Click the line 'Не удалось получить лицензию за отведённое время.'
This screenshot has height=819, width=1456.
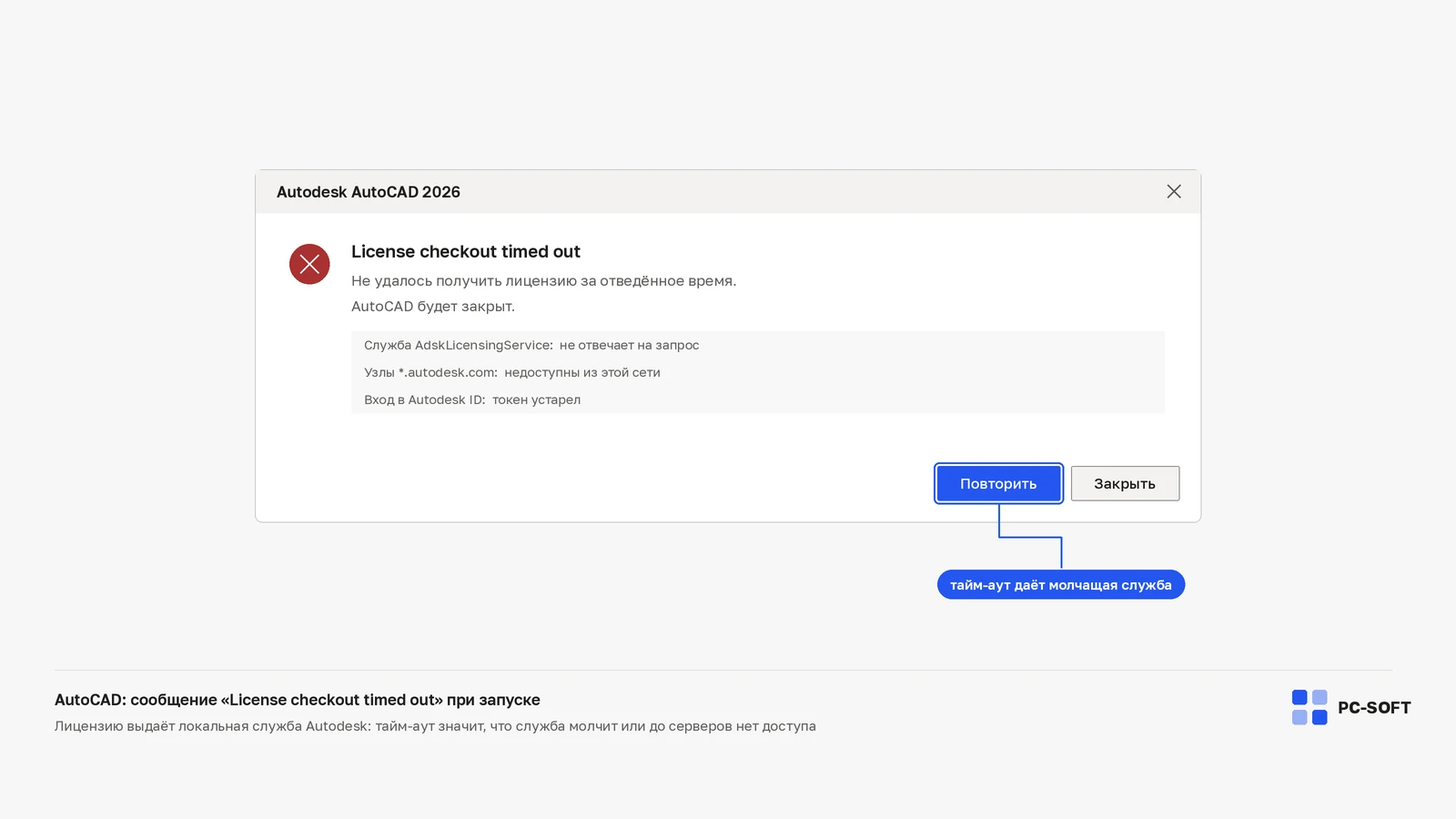(x=544, y=280)
